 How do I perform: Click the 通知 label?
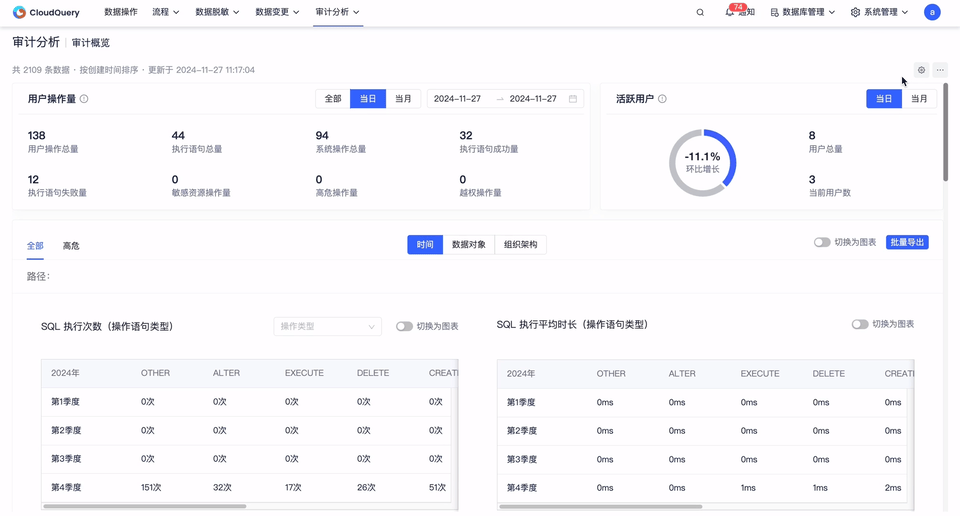point(746,12)
